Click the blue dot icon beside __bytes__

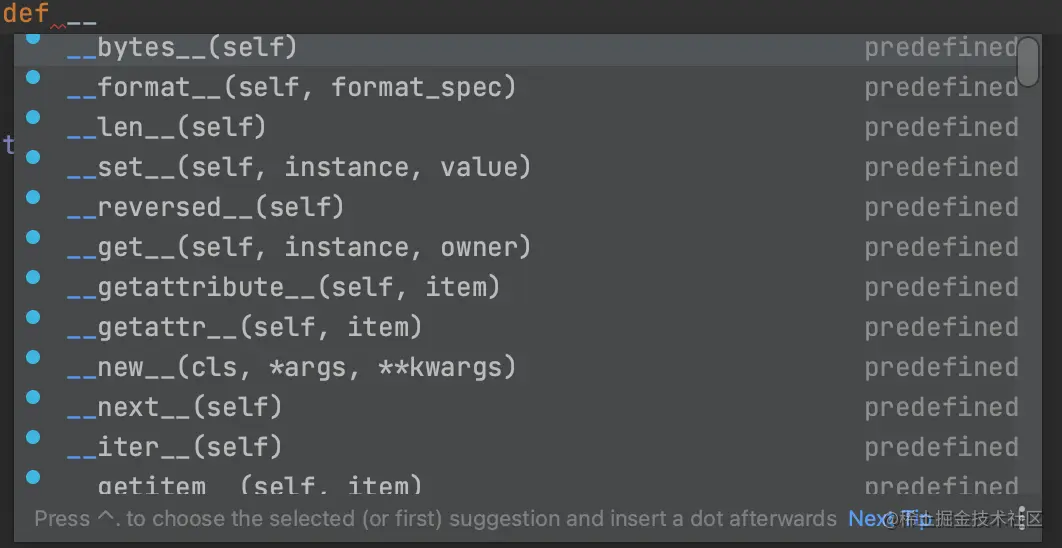[33, 38]
